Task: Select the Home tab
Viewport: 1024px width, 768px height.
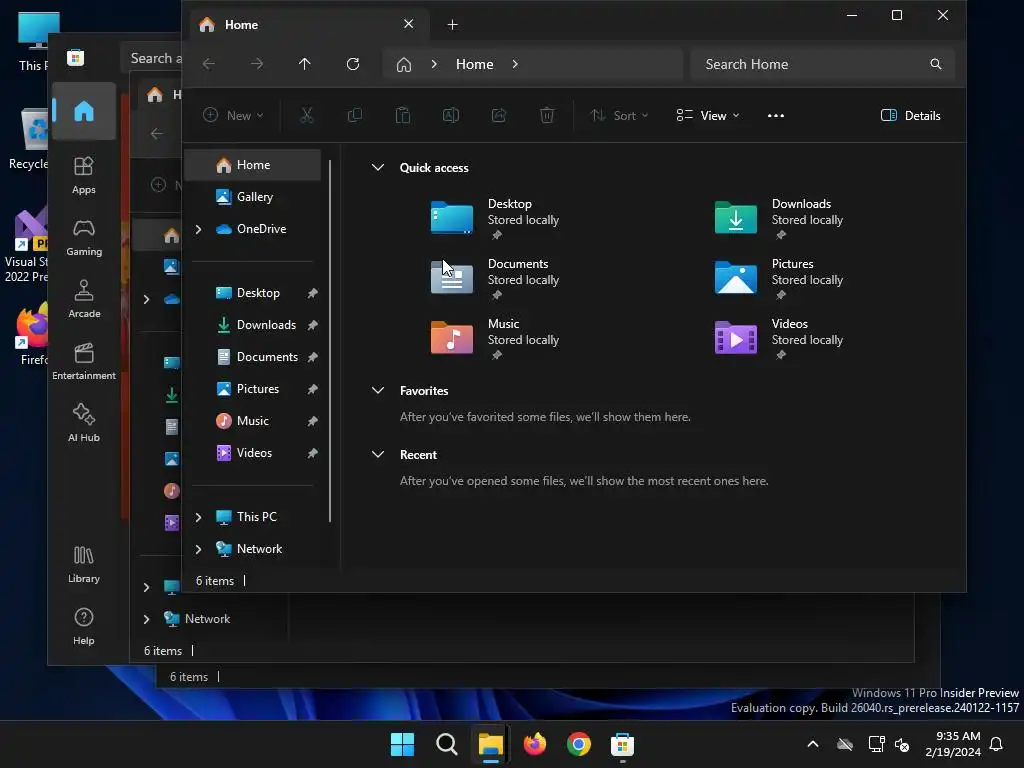Action: tap(309, 25)
